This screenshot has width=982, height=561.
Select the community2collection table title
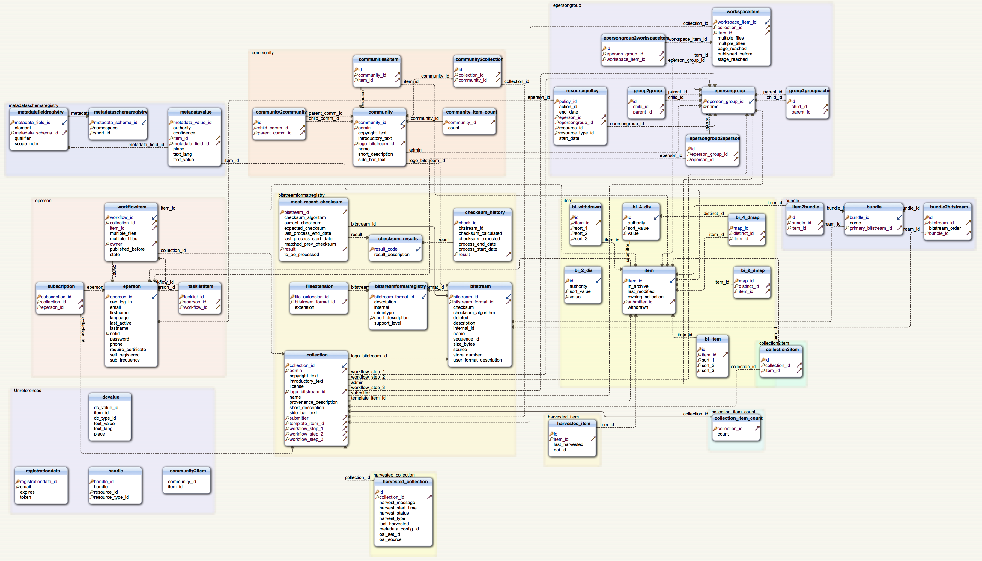coord(478,59)
